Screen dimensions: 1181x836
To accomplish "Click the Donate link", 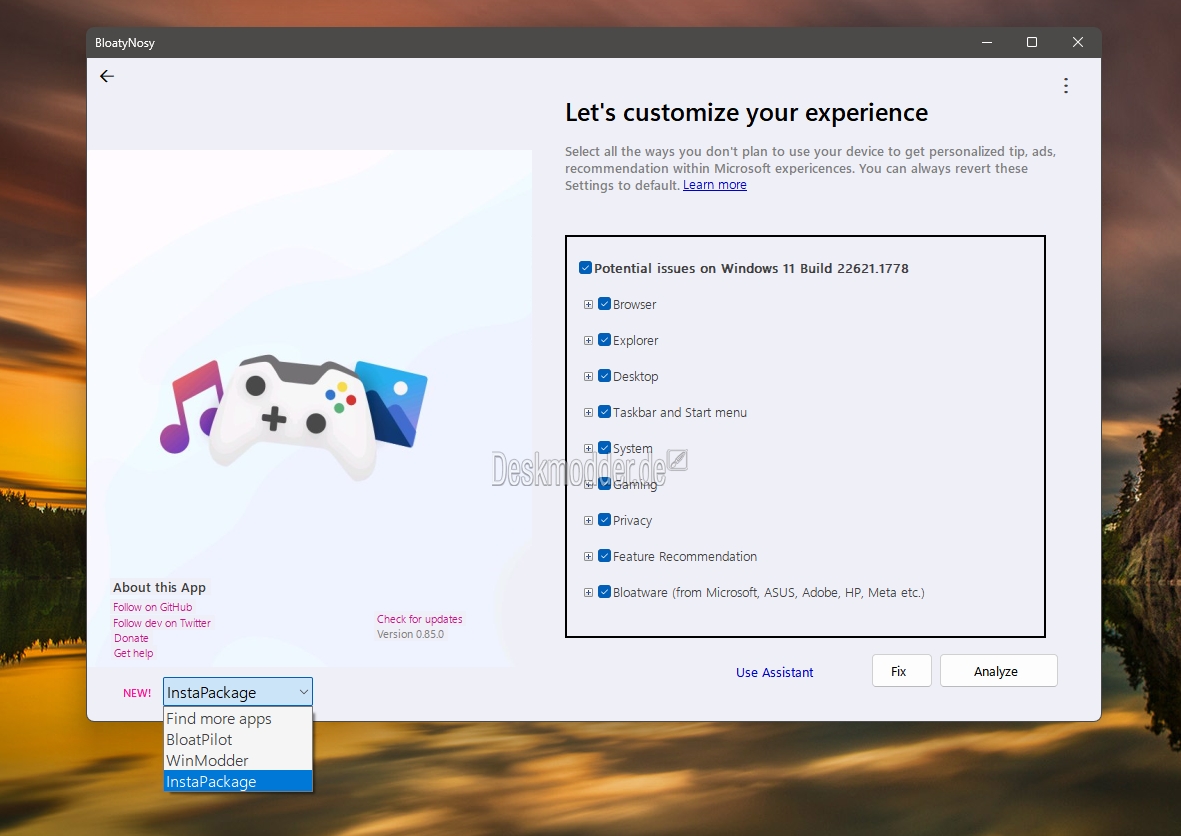I will click(x=131, y=638).
